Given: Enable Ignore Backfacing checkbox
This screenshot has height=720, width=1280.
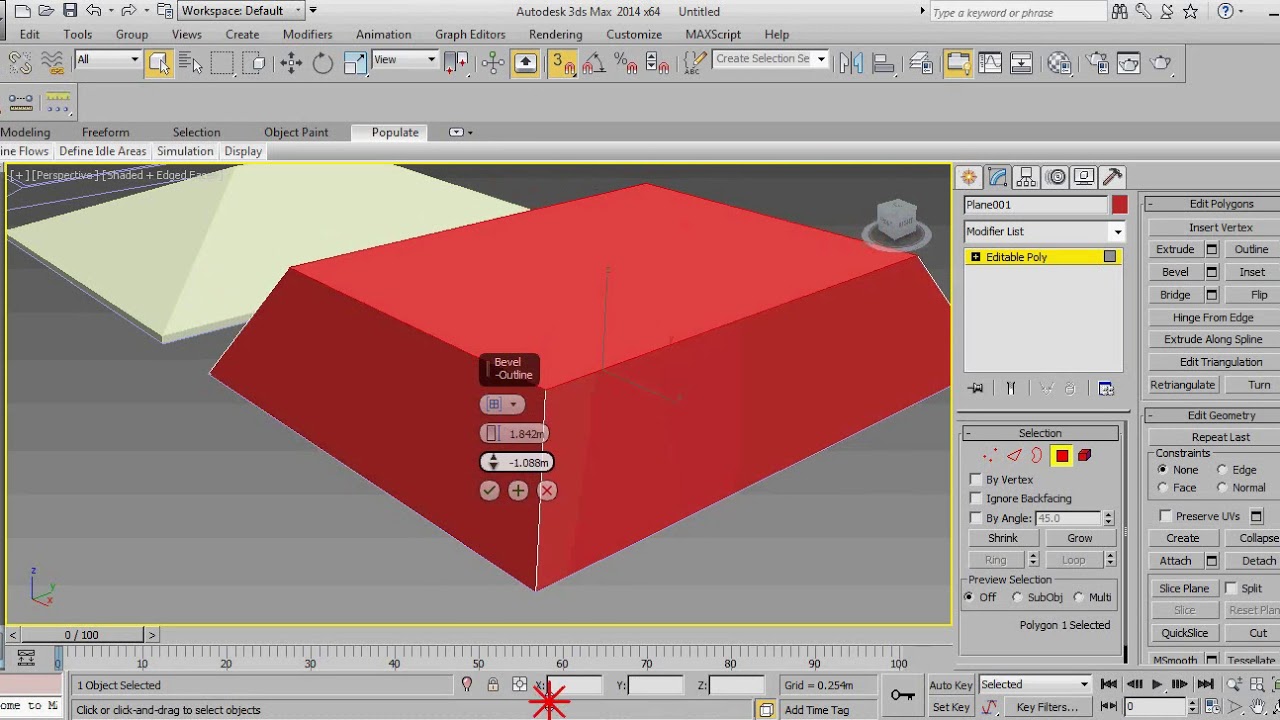Looking at the screenshot, I should [x=976, y=498].
